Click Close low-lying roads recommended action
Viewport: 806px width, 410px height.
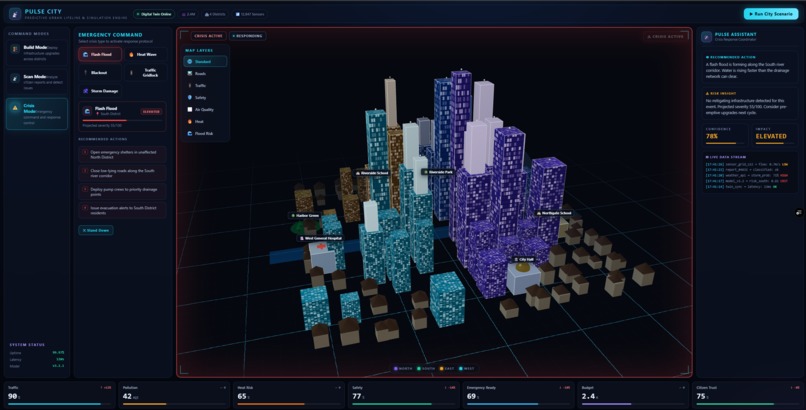tap(122, 173)
